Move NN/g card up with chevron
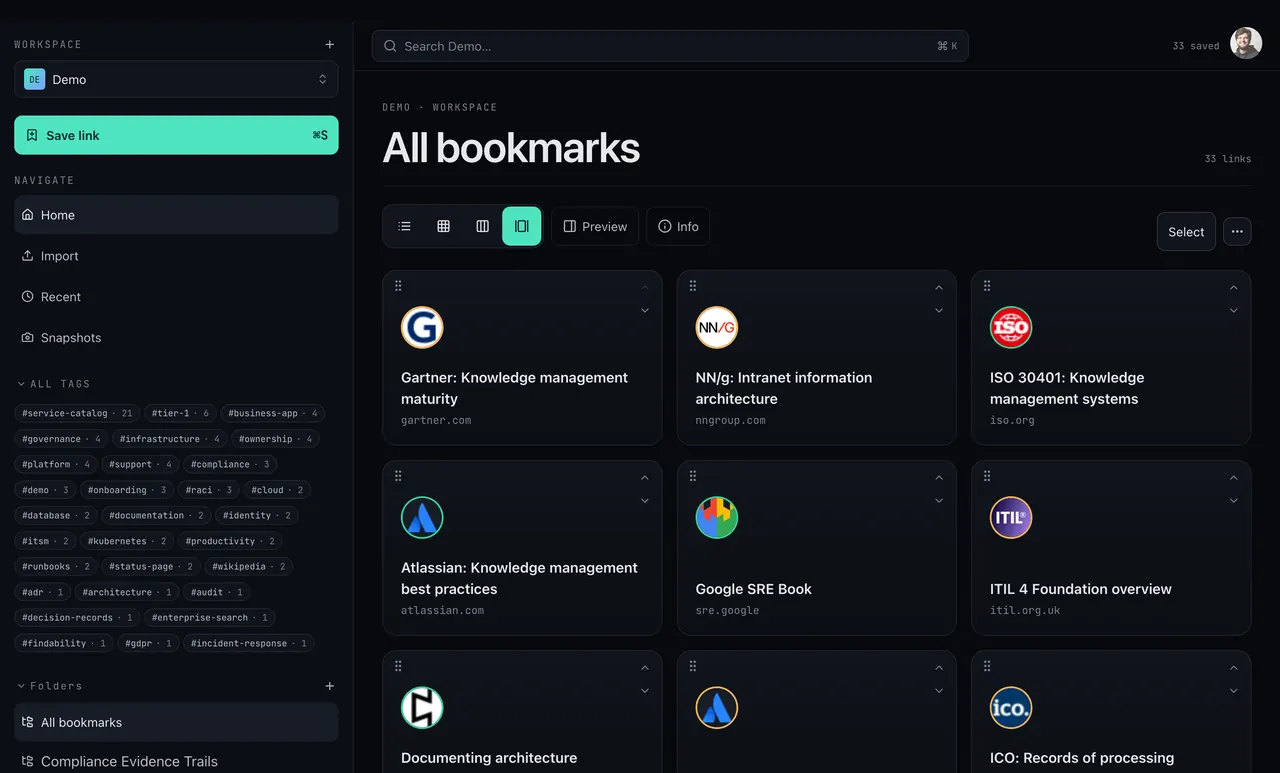The height and width of the screenshot is (773, 1280). [x=939, y=288]
